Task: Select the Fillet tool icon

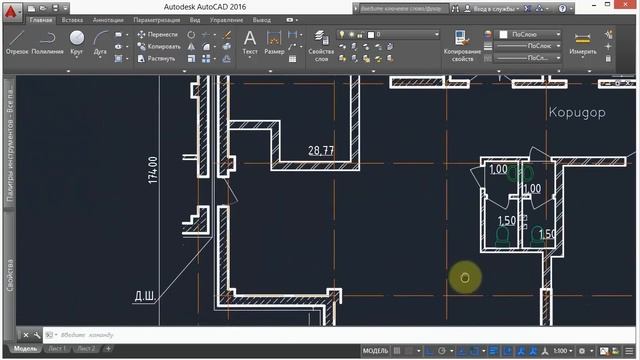Action: [x=206, y=47]
